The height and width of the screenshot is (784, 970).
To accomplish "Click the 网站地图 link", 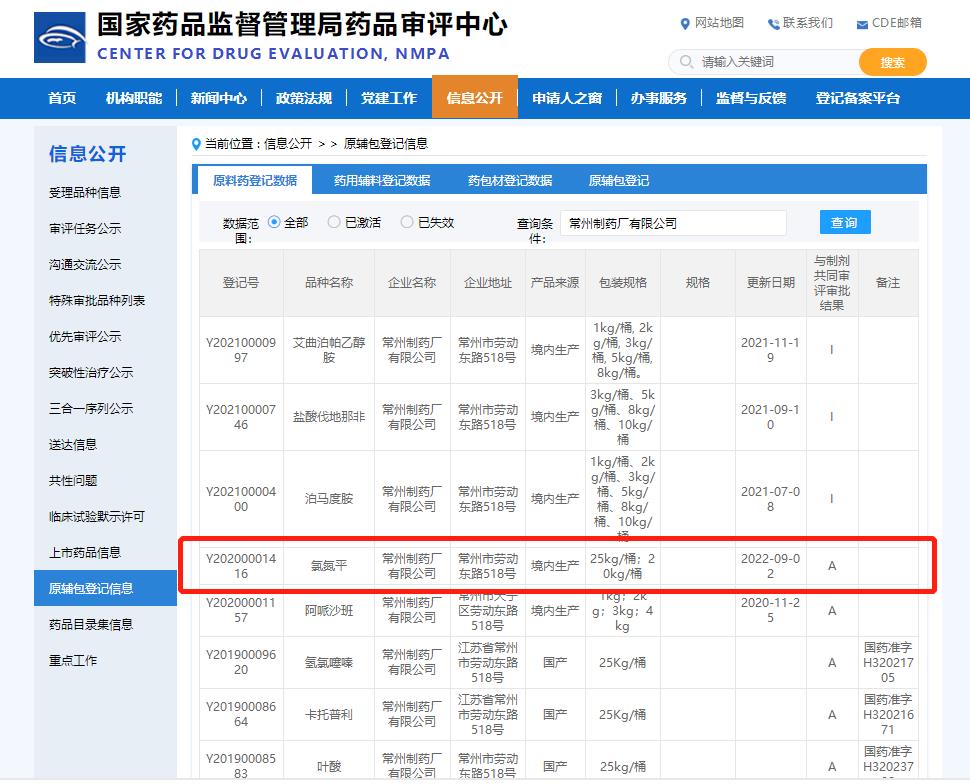I will pyautogui.click(x=719, y=23).
